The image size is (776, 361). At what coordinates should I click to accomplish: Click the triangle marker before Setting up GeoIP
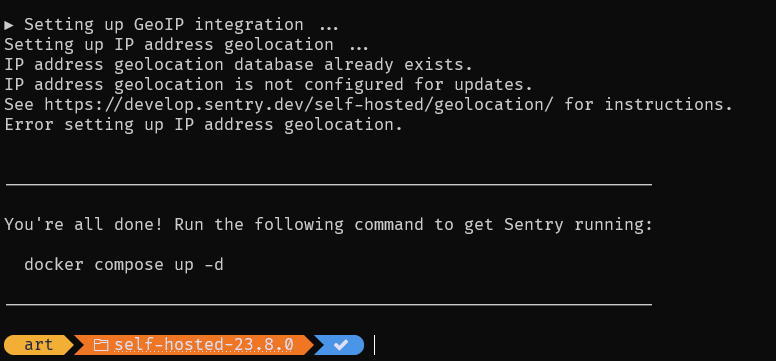click(x=9, y=25)
